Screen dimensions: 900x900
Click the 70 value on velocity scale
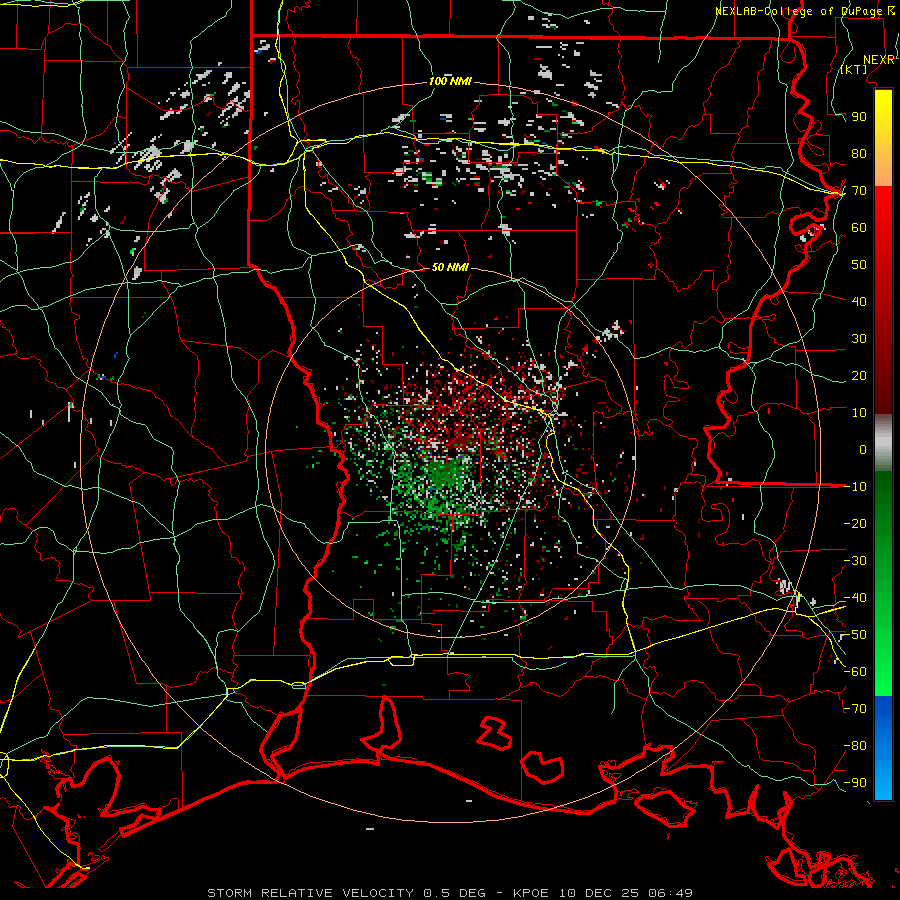click(859, 191)
